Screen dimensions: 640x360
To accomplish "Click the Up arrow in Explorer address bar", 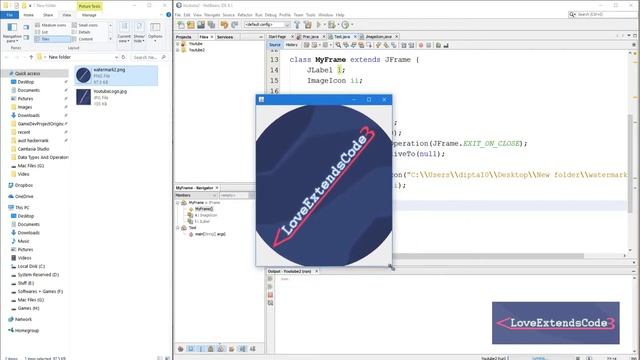I will coord(31,57).
